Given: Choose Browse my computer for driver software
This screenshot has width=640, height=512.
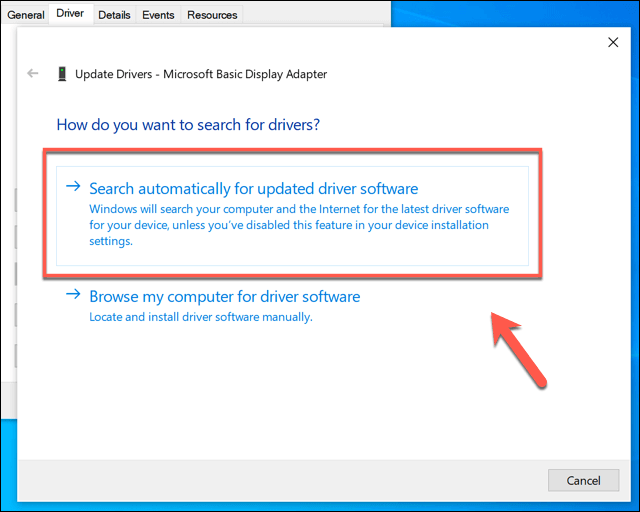Looking at the screenshot, I should [x=224, y=296].
